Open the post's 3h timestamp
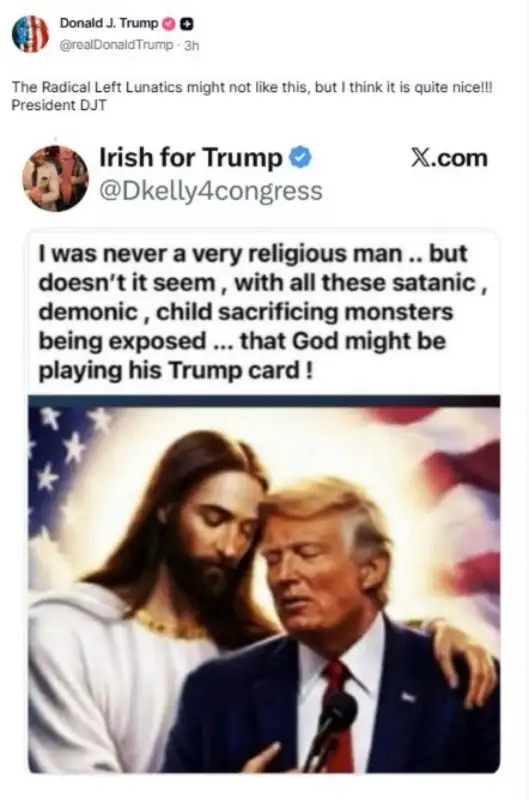 (191, 45)
